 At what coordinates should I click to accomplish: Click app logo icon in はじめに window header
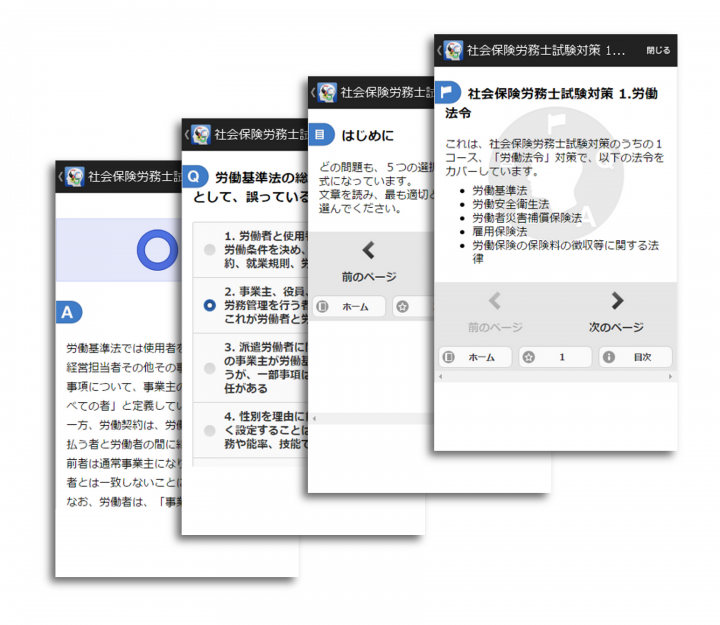point(327,93)
